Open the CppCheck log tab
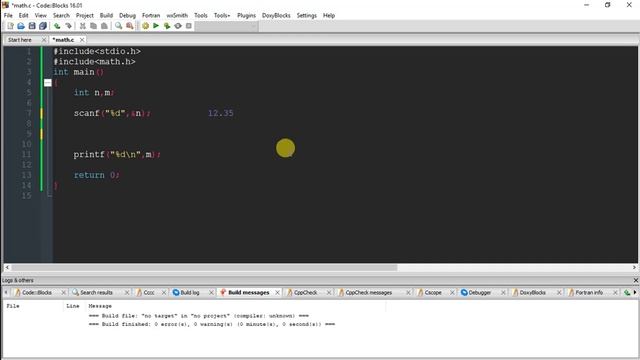 click(x=305, y=293)
